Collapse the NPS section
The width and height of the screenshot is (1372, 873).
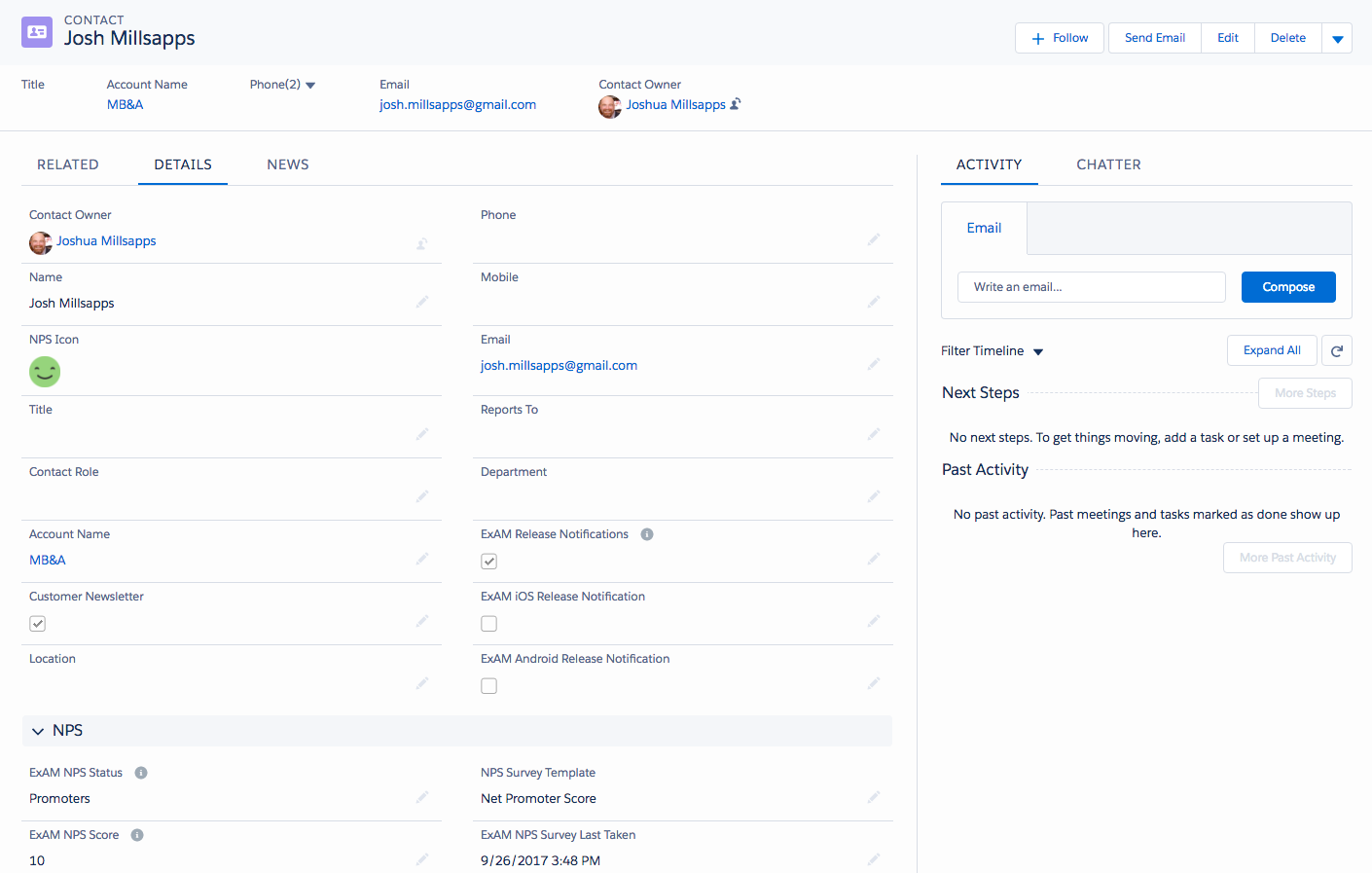(38, 731)
